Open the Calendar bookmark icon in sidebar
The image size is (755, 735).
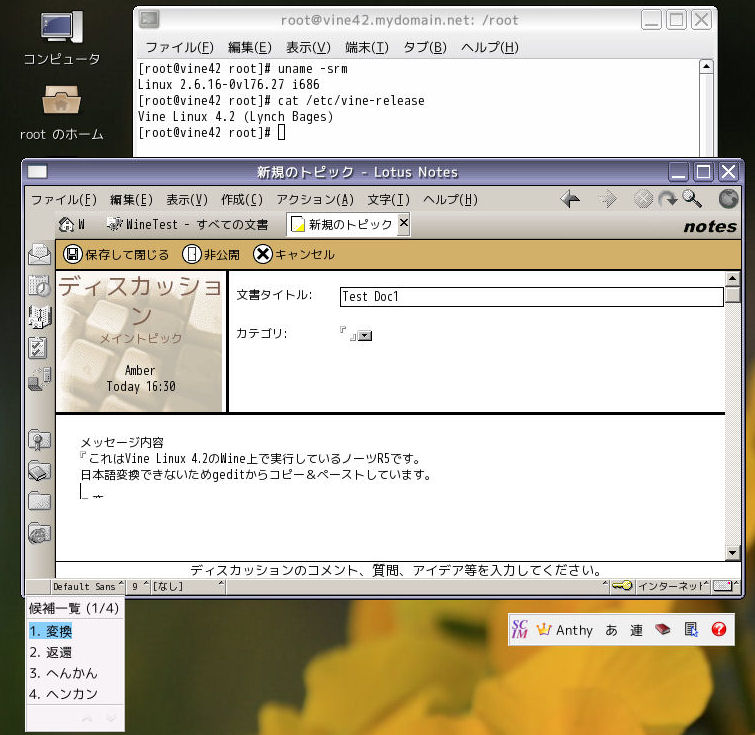coord(39,286)
